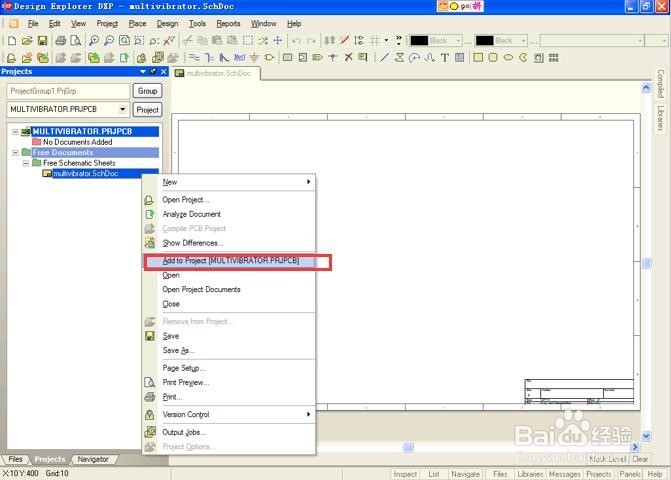Image resolution: width=671 pixels, height=480 pixels.
Task: Select the Power Port ground symbol tool
Action: [x=254, y=57]
